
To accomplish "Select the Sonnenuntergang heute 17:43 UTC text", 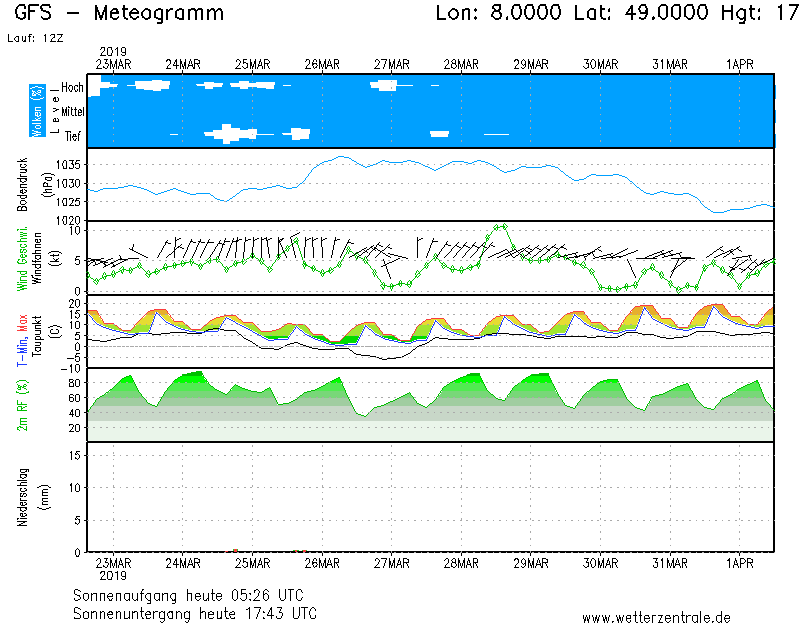I will (195, 613).
